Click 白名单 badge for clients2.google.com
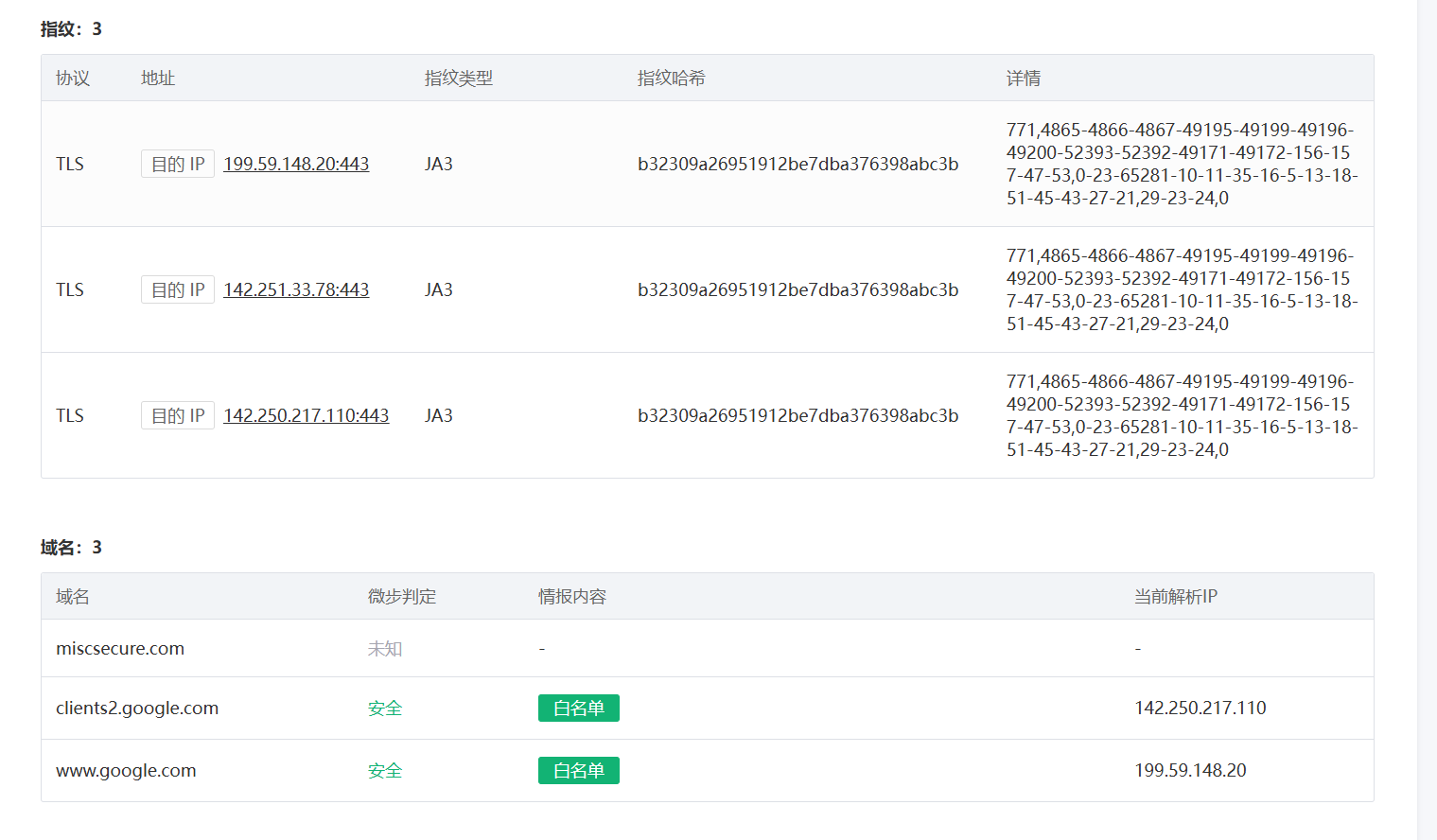This screenshot has height=840, width=1437. [578, 709]
